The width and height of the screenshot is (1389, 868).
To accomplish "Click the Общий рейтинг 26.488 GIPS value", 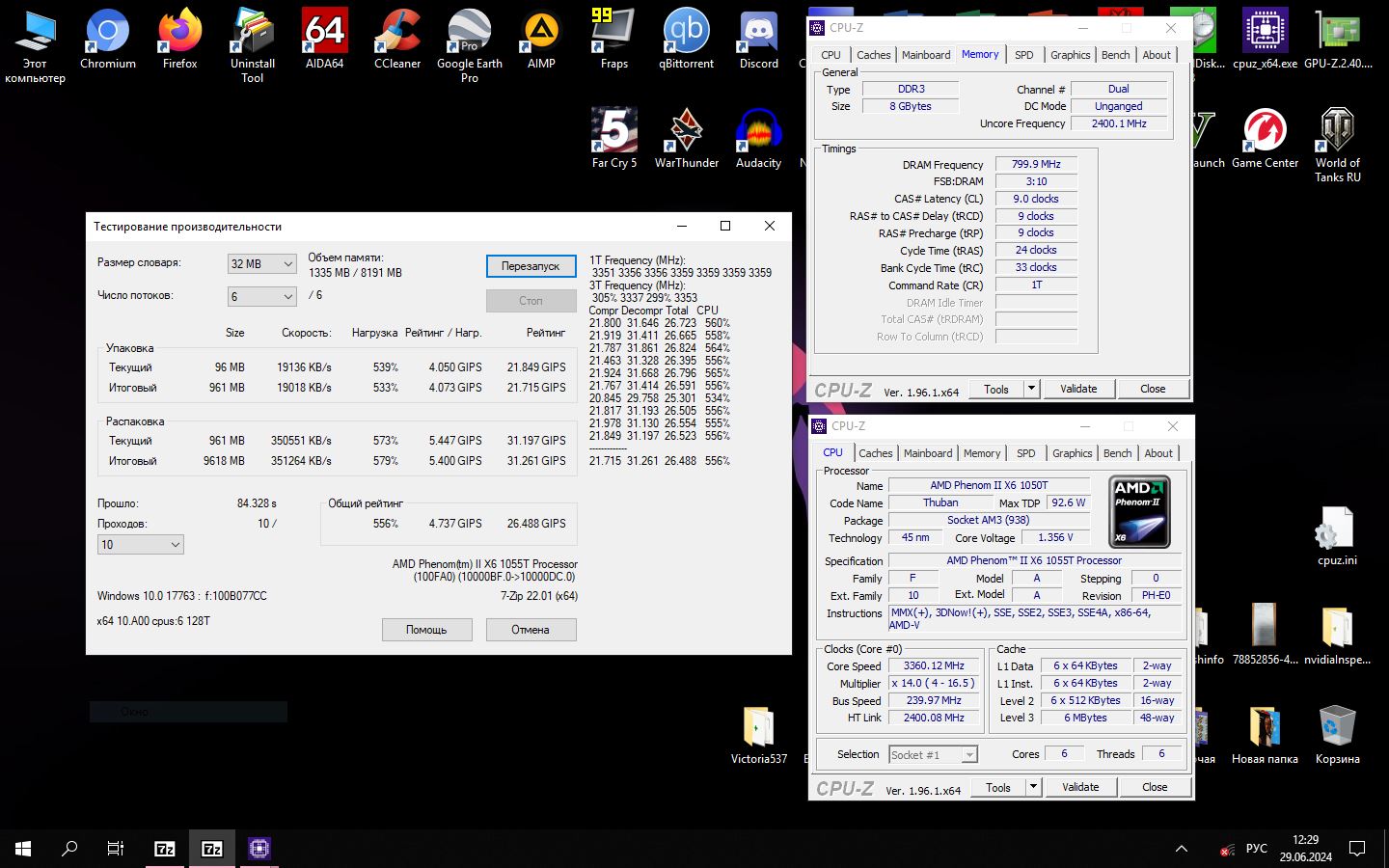I will tap(536, 524).
